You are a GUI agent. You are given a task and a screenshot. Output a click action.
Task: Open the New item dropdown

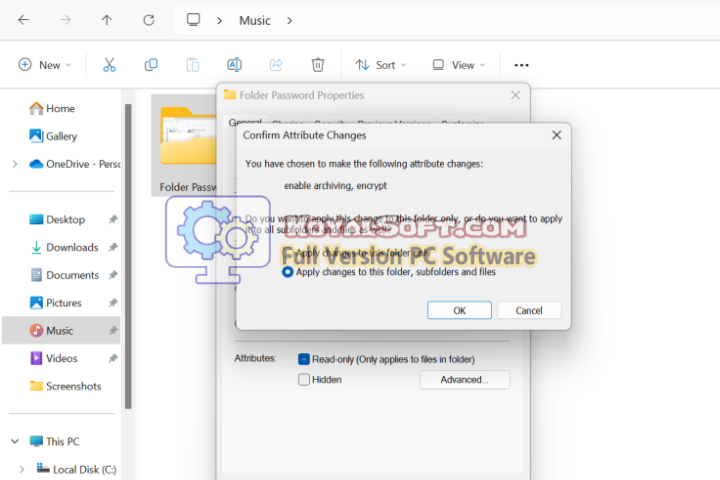[x=45, y=65]
